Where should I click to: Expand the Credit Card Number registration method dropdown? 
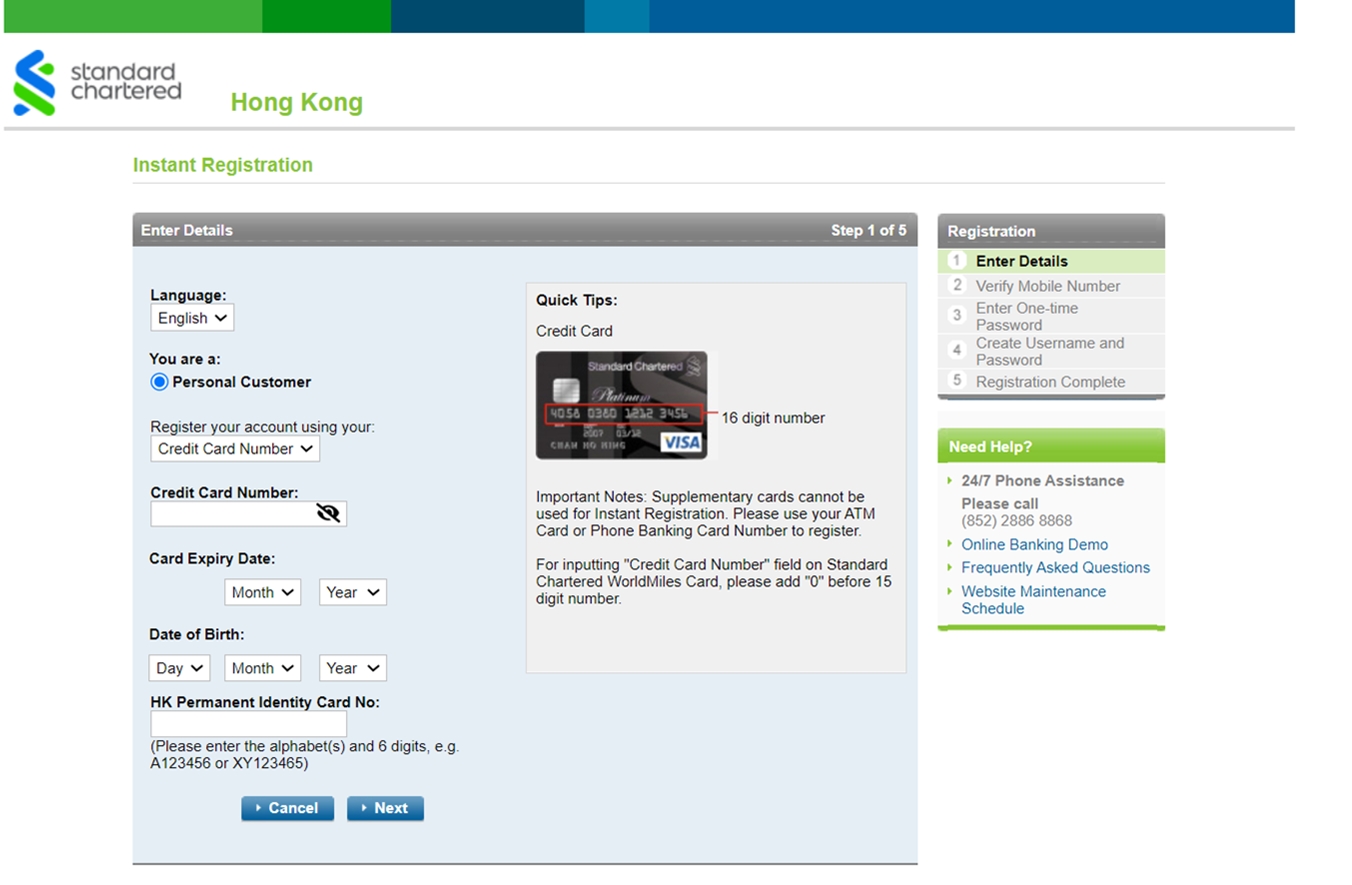[235, 449]
